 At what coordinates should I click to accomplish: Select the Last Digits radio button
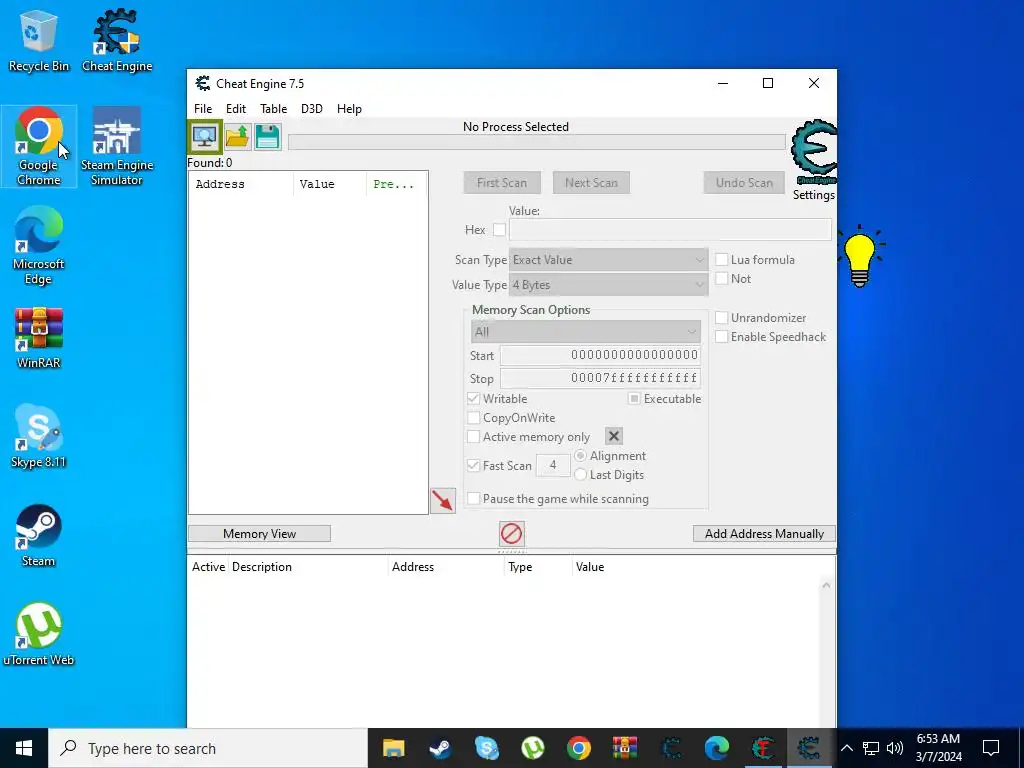580,475
